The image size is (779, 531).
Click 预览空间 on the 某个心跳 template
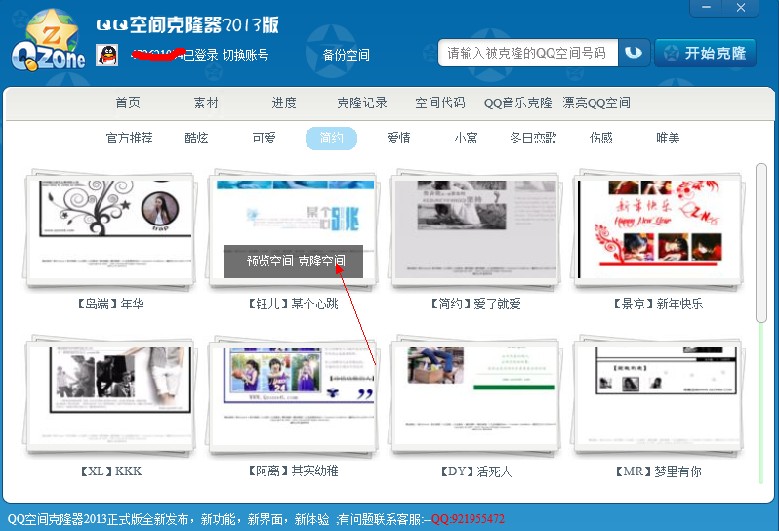pyautogui.click(x=270, y=261)
